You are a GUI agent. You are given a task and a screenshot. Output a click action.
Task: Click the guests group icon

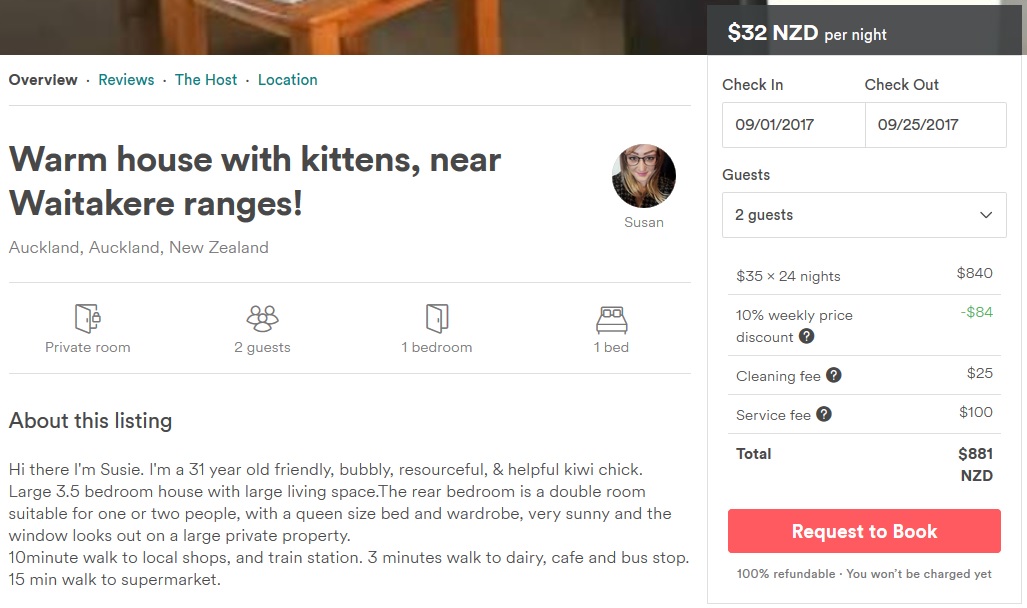pyautogui.click(x=262, y=318)
